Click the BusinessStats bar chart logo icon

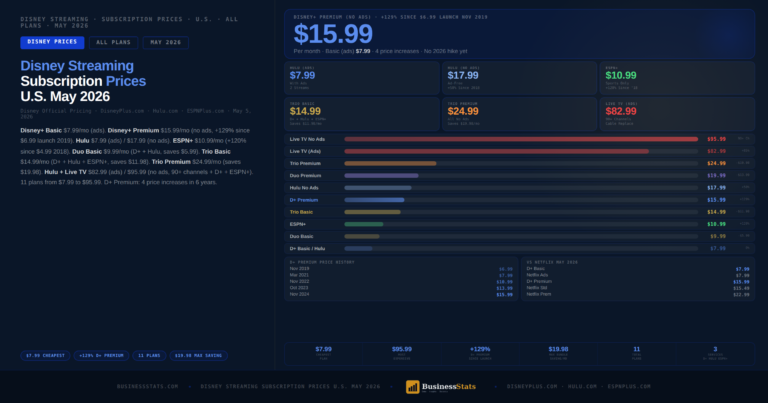tap(412, 387)
